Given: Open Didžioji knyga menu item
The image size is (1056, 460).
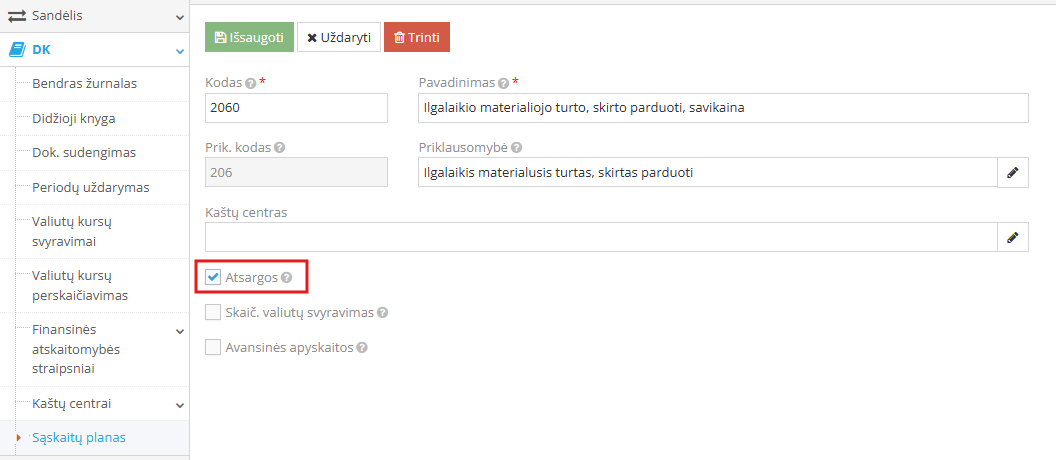Looking at the screenshot, I should pyautogui.click(x=74, y=119).
